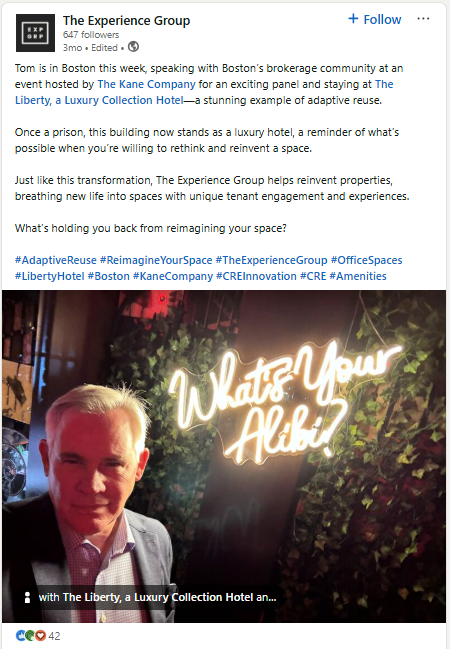Click the globe public visibility icon
The image size is (450, 649).
point(133,47)
